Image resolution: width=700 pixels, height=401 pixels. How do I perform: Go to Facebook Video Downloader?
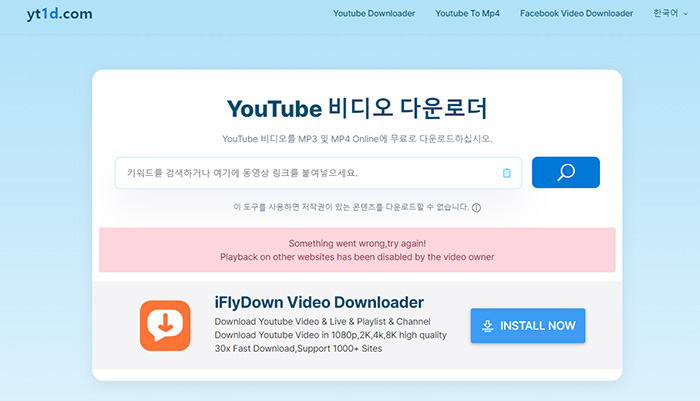576,13
